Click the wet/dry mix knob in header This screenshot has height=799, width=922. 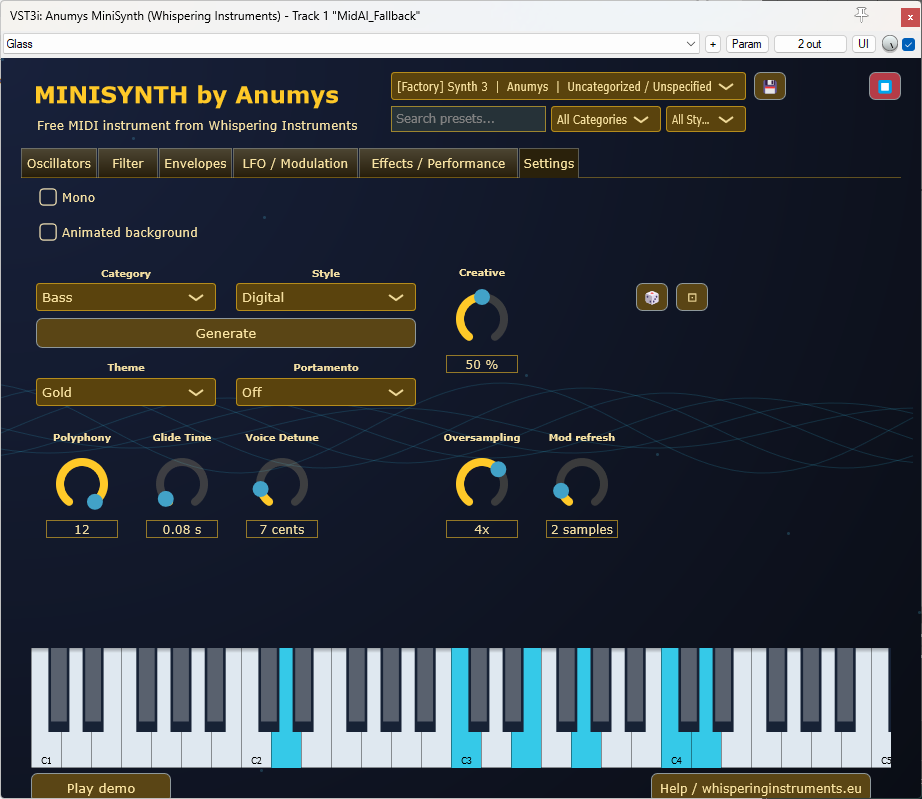890,44
